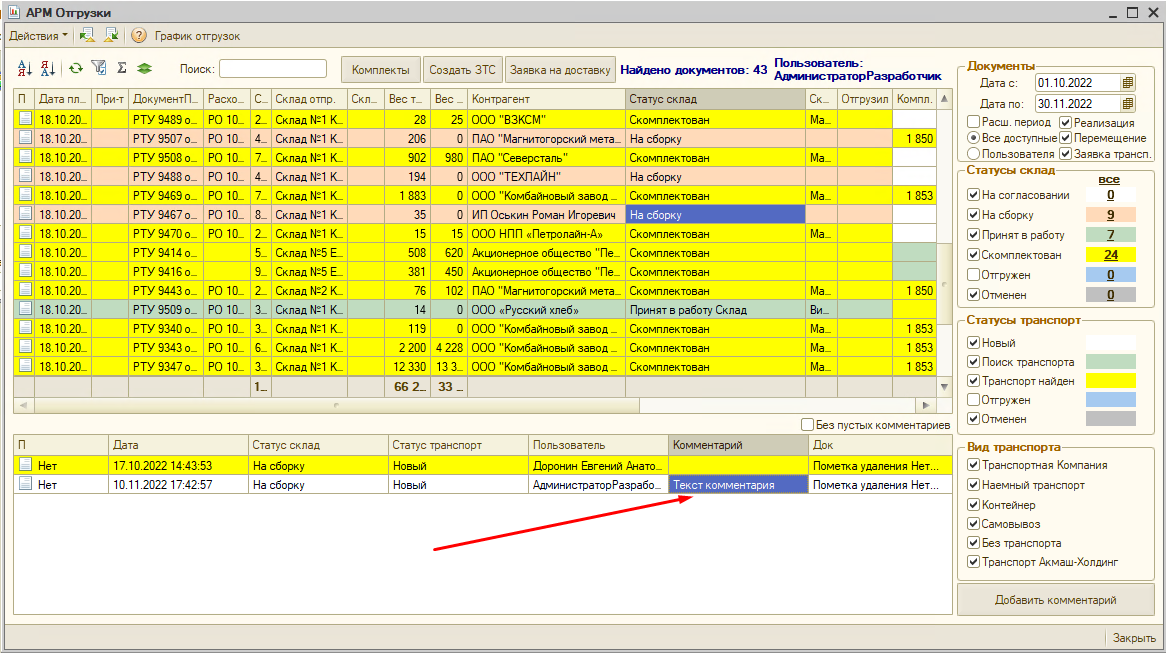Click document icon in row РТУ 9488
The width and height of the screenshot is (1166, 653).
click(25, 176)
